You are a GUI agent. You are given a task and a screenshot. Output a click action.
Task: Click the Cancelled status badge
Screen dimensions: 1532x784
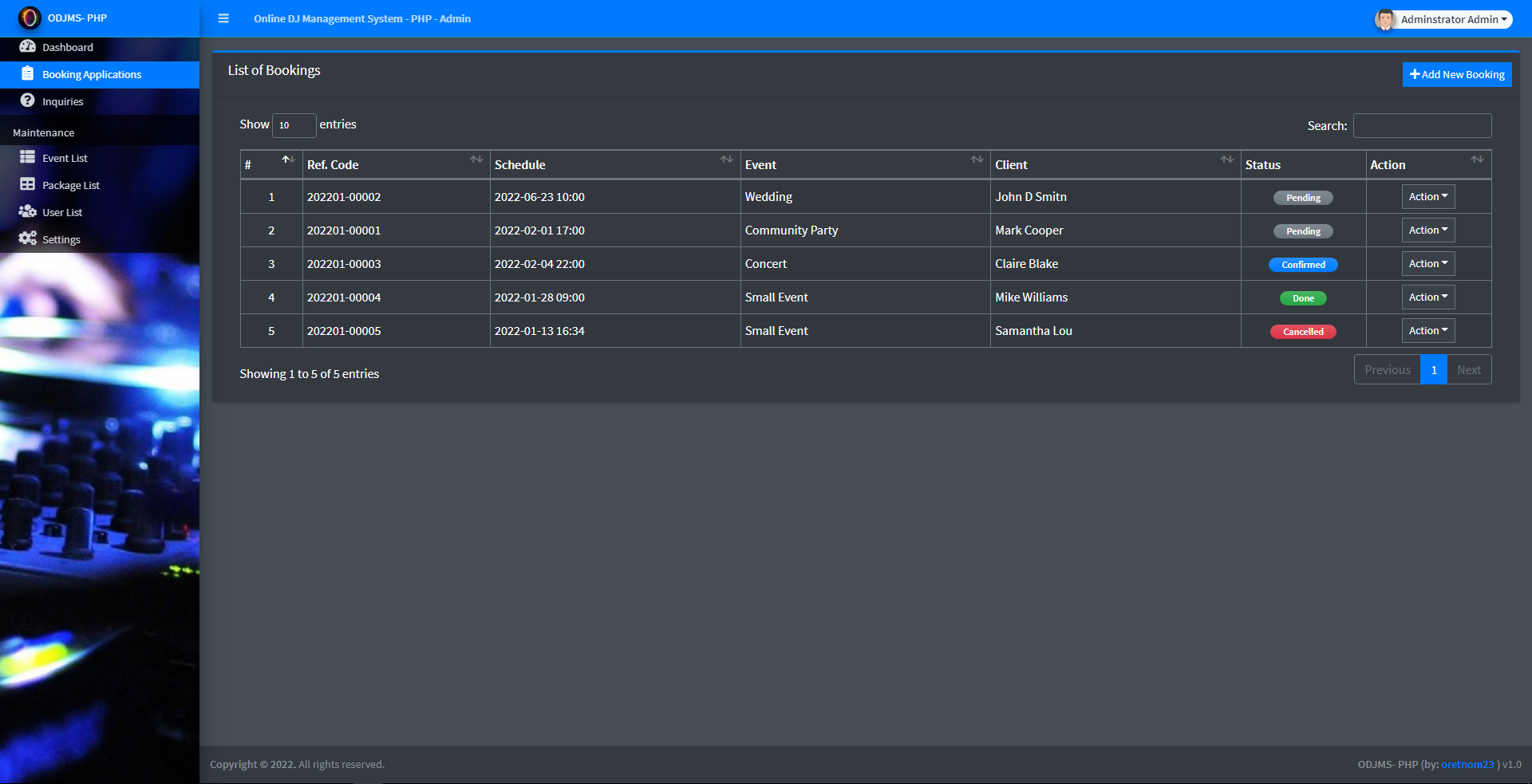coord(1303,332)
